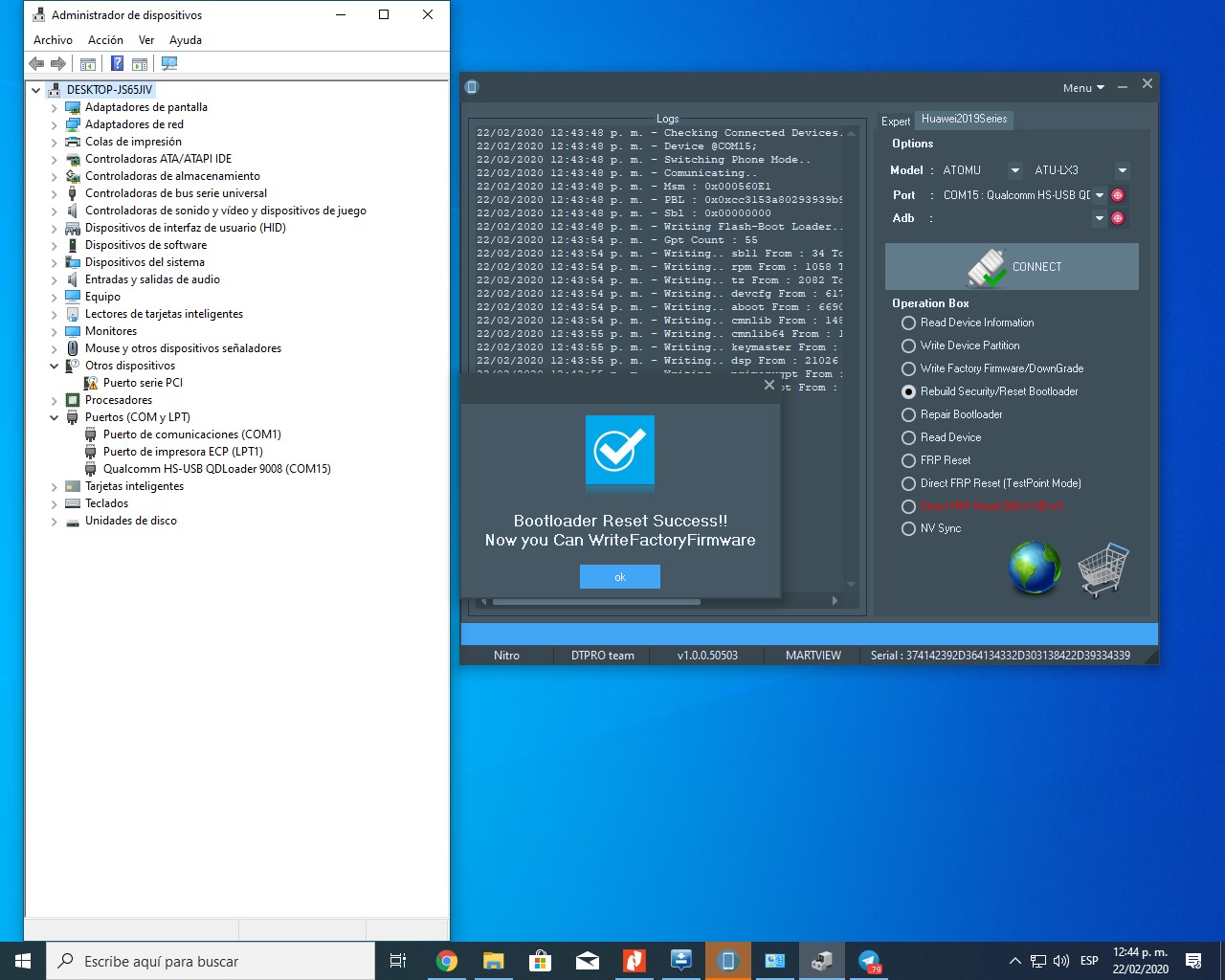Viewport: 1225px width, 980px height.
Task: Show hidden system tray icons
Action: coord(1014,961)
